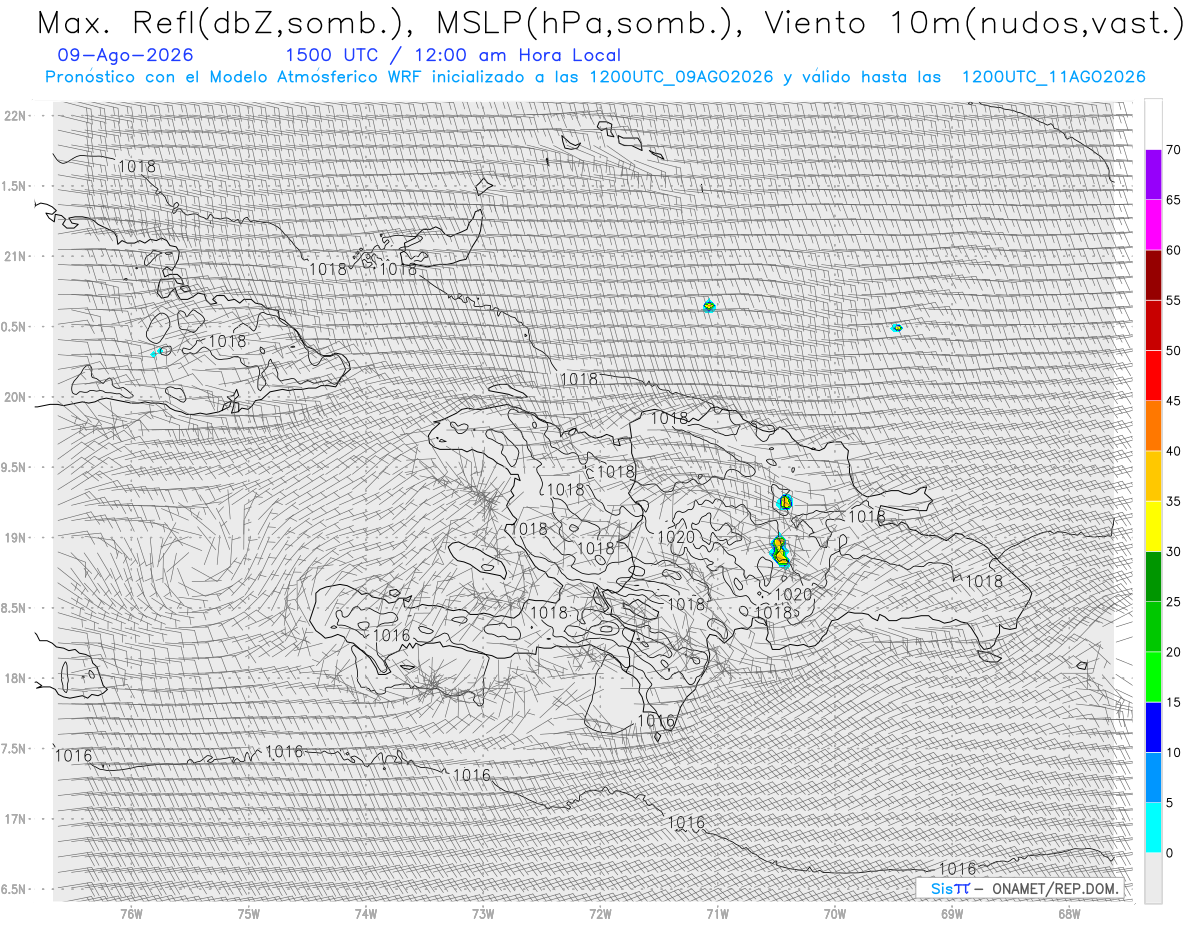Click the 68W longitude axis label
This screenshot has height=927, width=1200.
click(x=1069, y=914)
